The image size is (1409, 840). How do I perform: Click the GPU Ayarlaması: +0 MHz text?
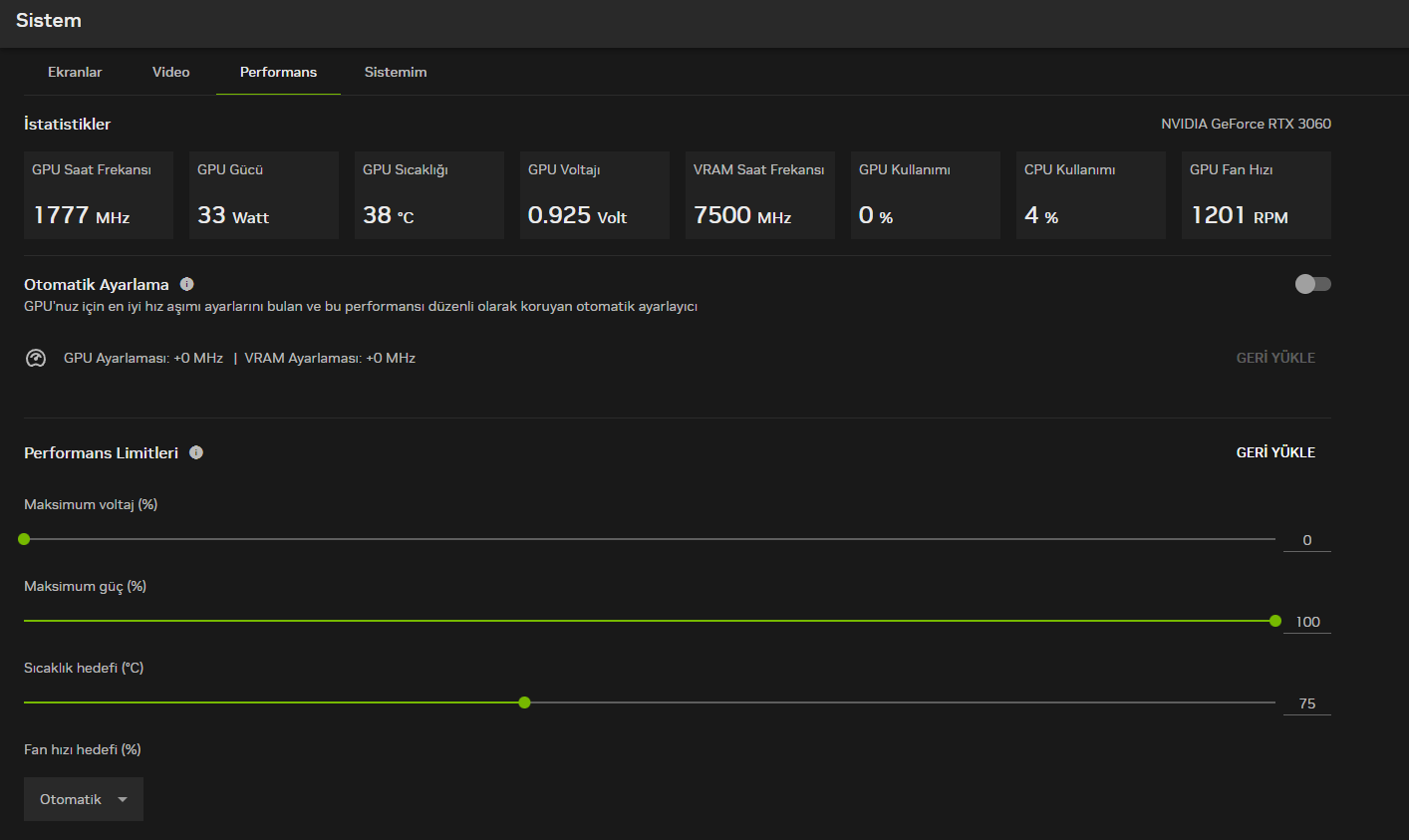tap(143, 358)
